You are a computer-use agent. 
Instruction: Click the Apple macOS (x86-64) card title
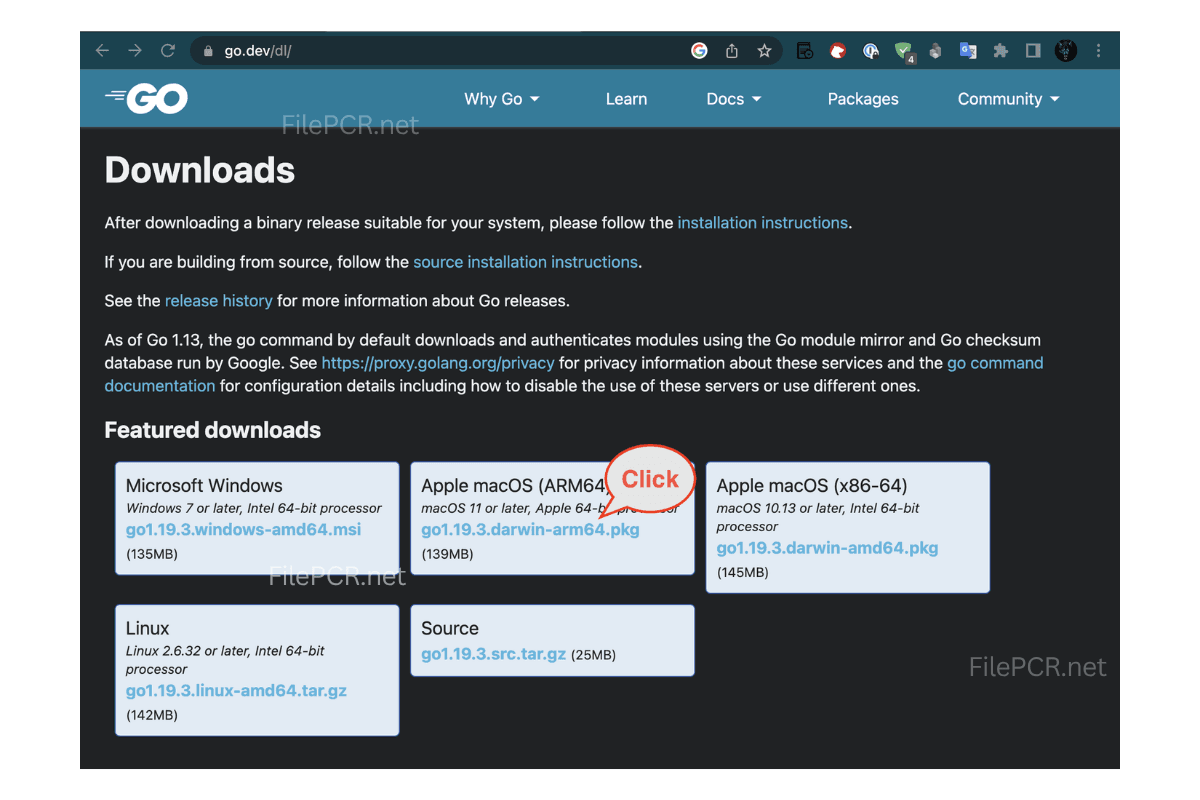point(812,486)
